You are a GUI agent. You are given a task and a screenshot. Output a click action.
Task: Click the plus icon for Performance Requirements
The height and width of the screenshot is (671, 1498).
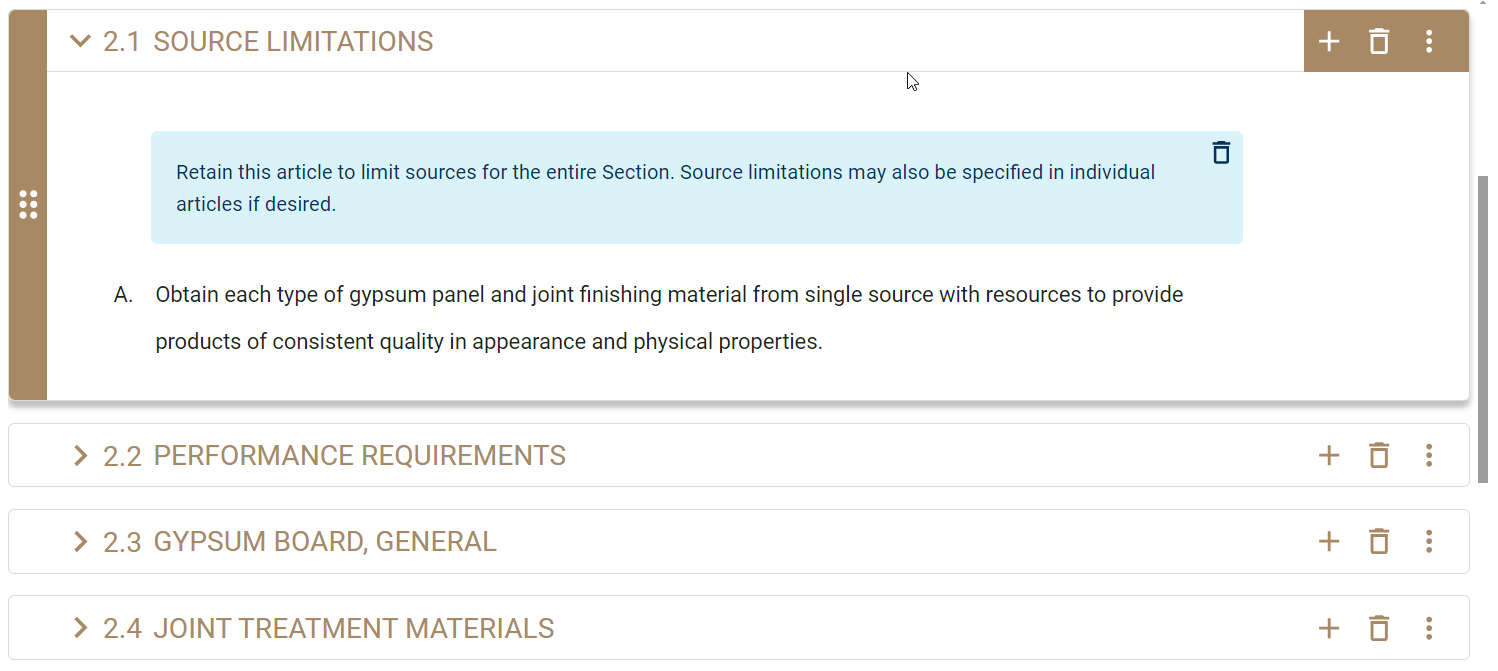click(x=1329, y=456)
